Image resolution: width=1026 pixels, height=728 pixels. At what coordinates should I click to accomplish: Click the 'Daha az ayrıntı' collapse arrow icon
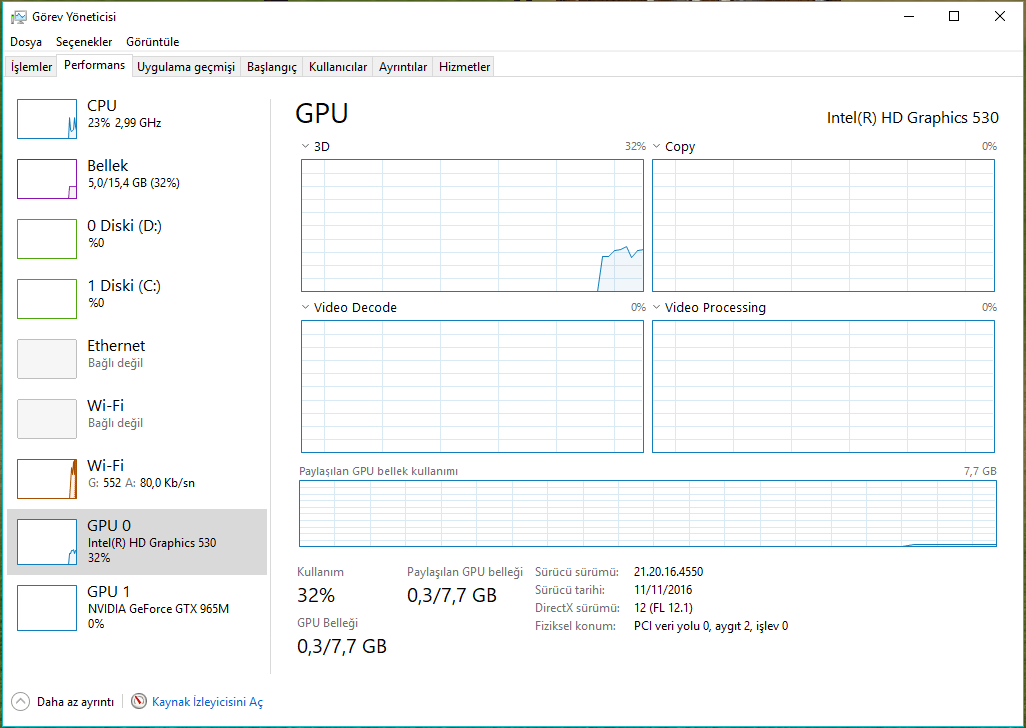(x=20, y=702)
